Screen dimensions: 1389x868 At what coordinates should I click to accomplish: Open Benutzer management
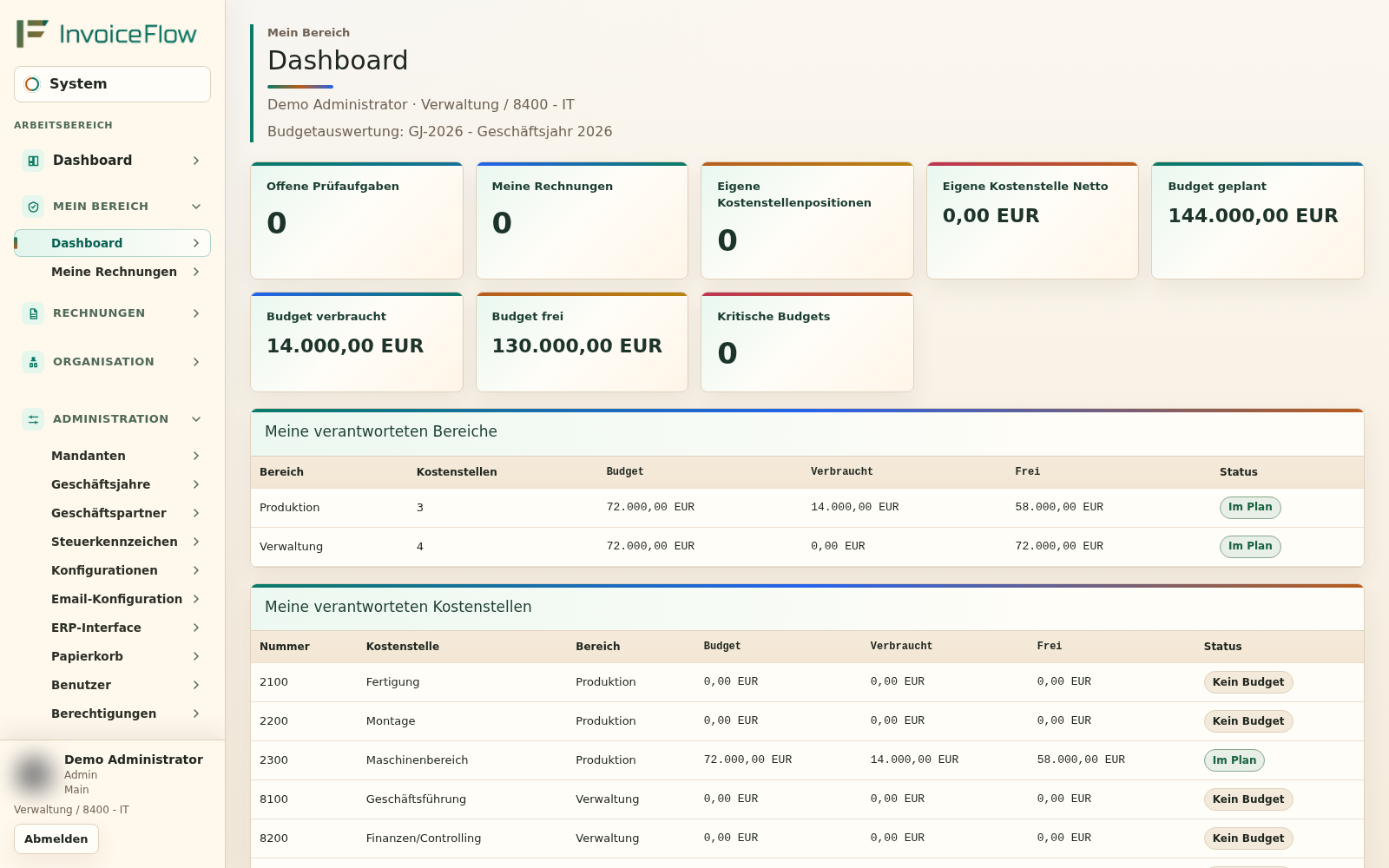[x=112, y=685]
